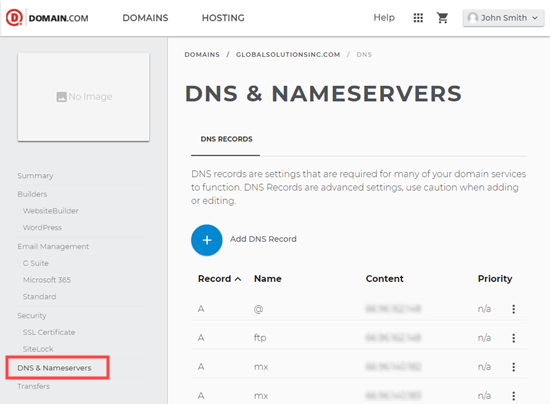Image resolution: width=550 pixels, height=404 pixels.
Task: Open the shopping cart
Action: pyautogui.click(x=442, y=18)
